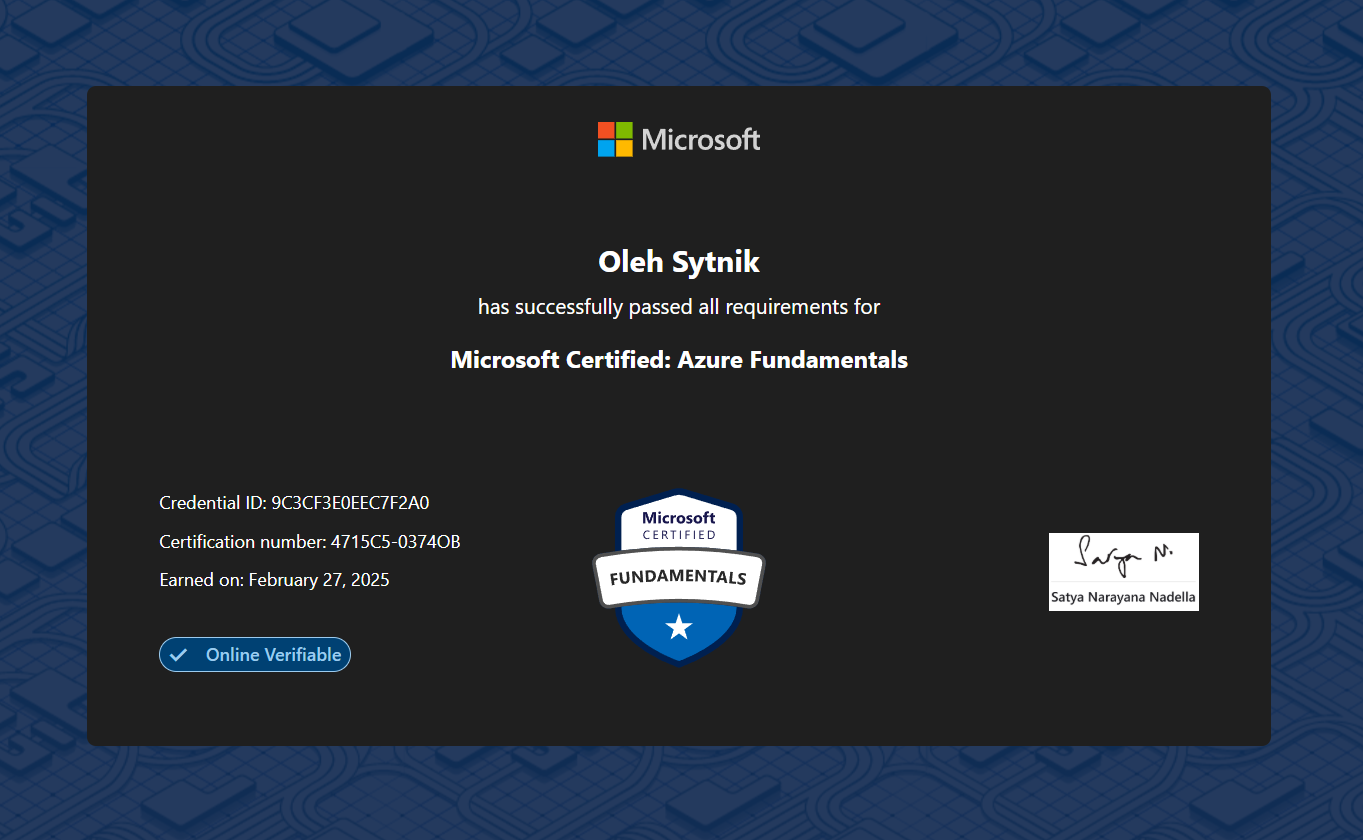Click the Microsoft wordmark text
The height and width of the screenshot is (840, 1363).
point(701,140)
